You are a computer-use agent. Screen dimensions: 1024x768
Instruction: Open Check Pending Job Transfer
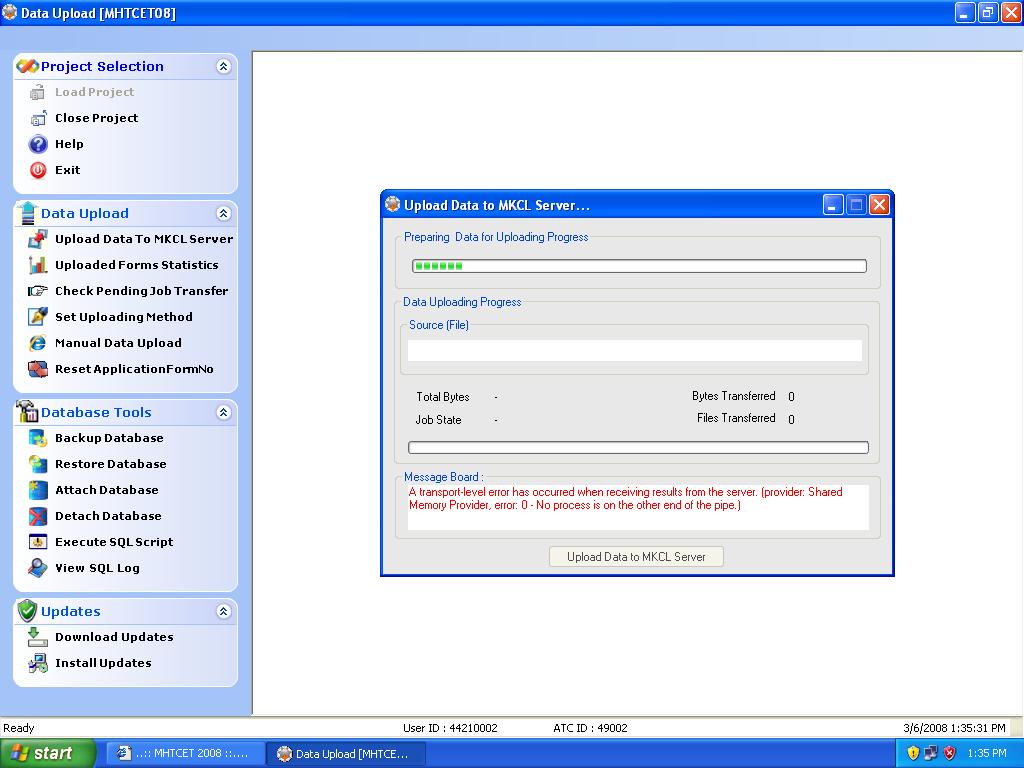141,291
